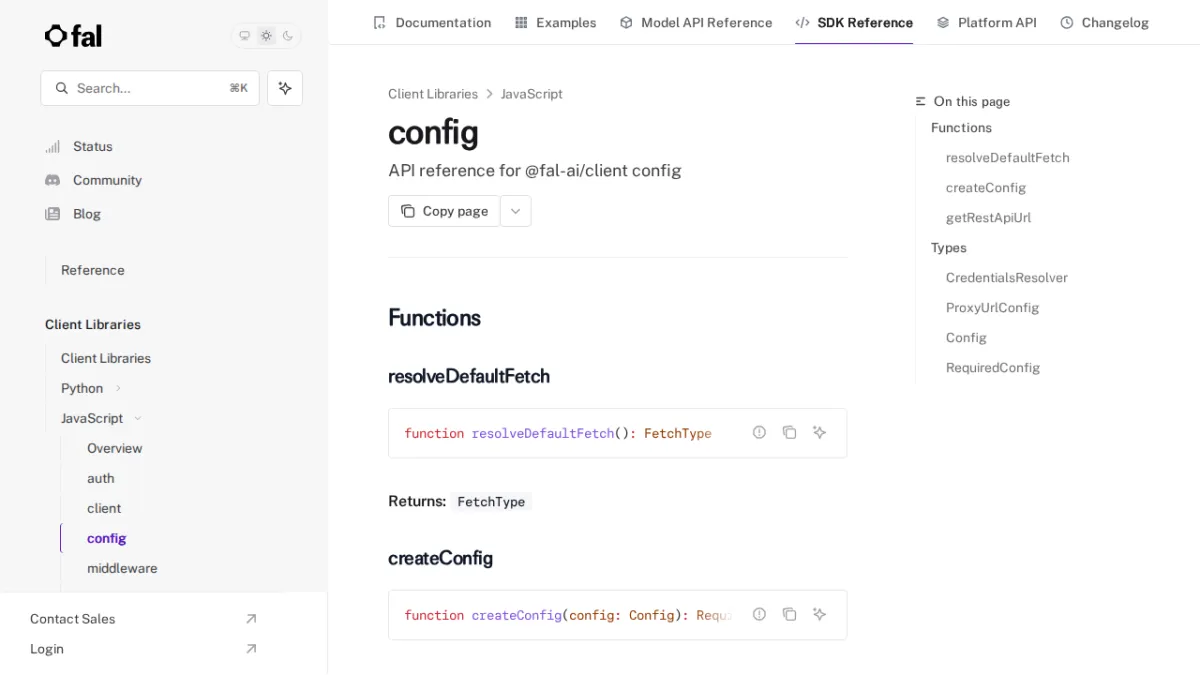Select system theme monitor icon

coord(244,36)
